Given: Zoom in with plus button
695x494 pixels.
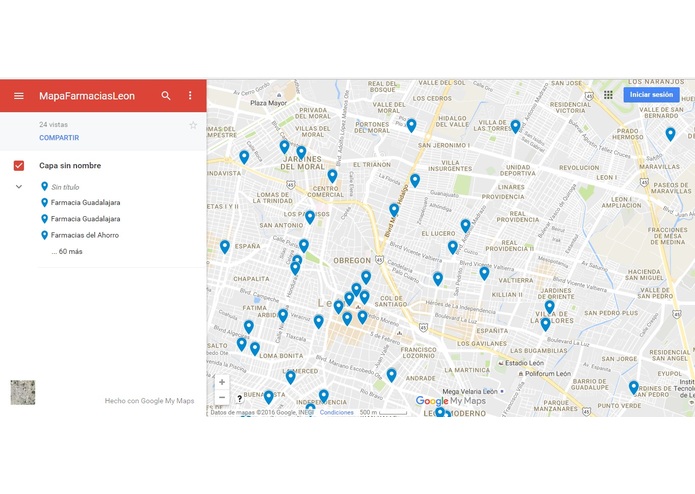Looking at the screenshot, I should (x=222, y=382).
